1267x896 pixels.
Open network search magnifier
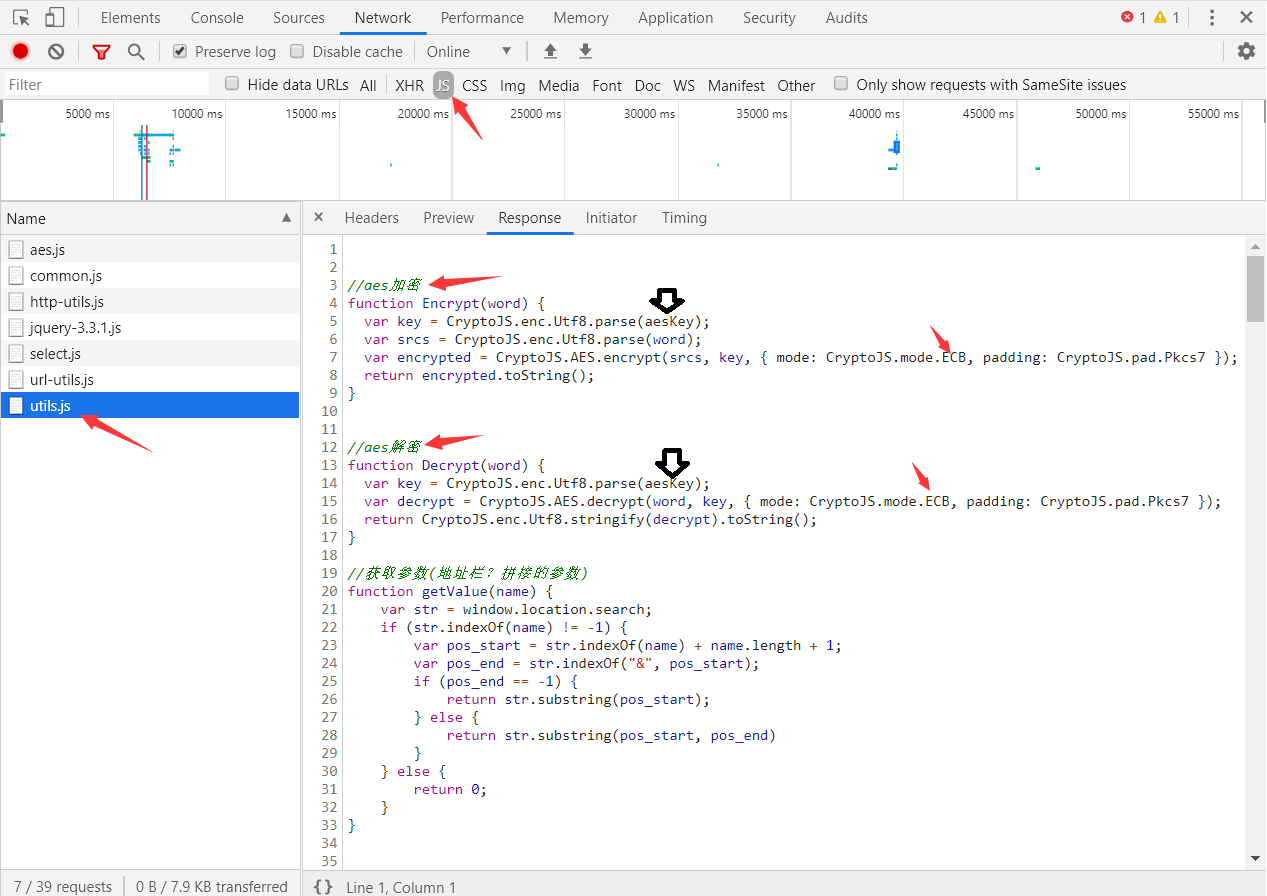[136, 51]
